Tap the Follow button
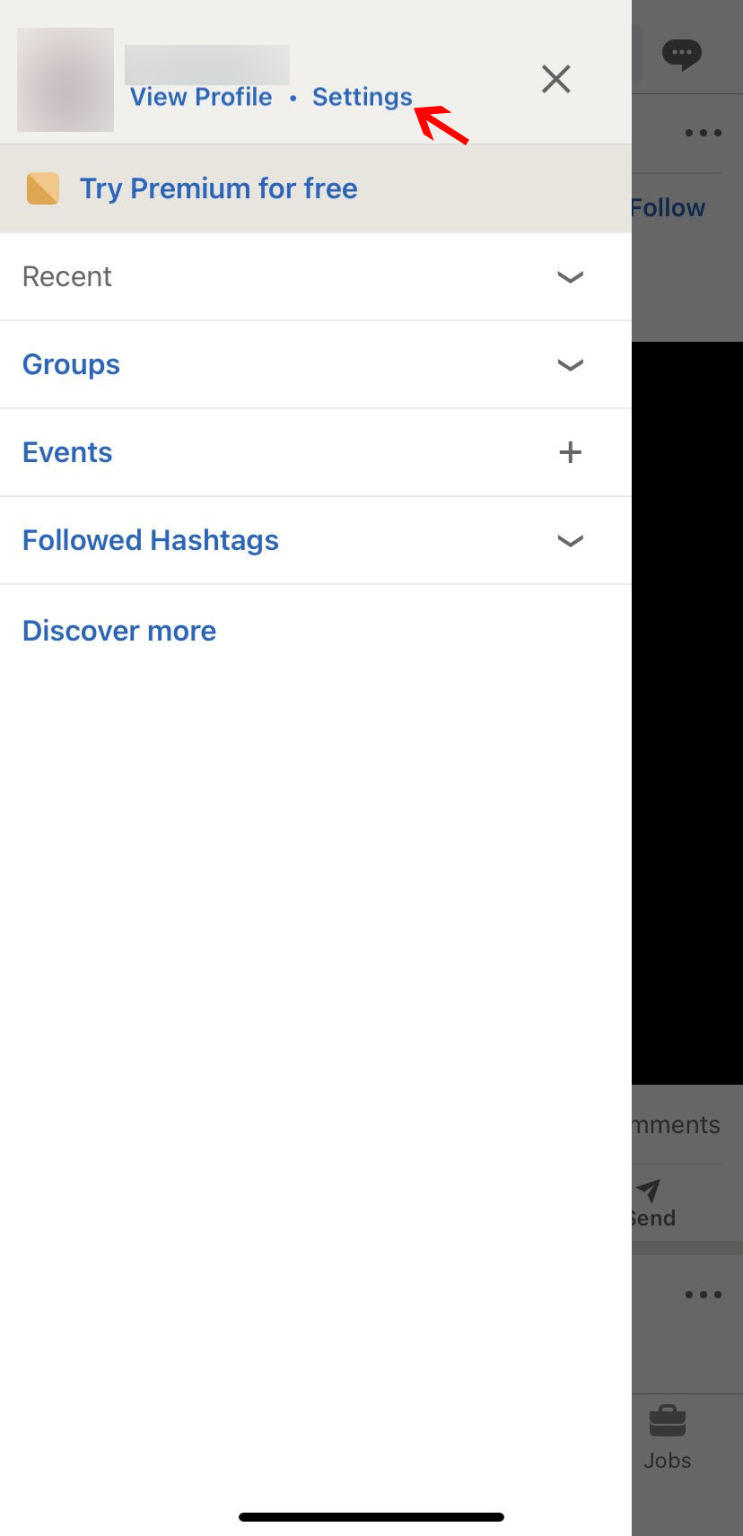This screenshot has width=743, height=1536. [668, 207]
